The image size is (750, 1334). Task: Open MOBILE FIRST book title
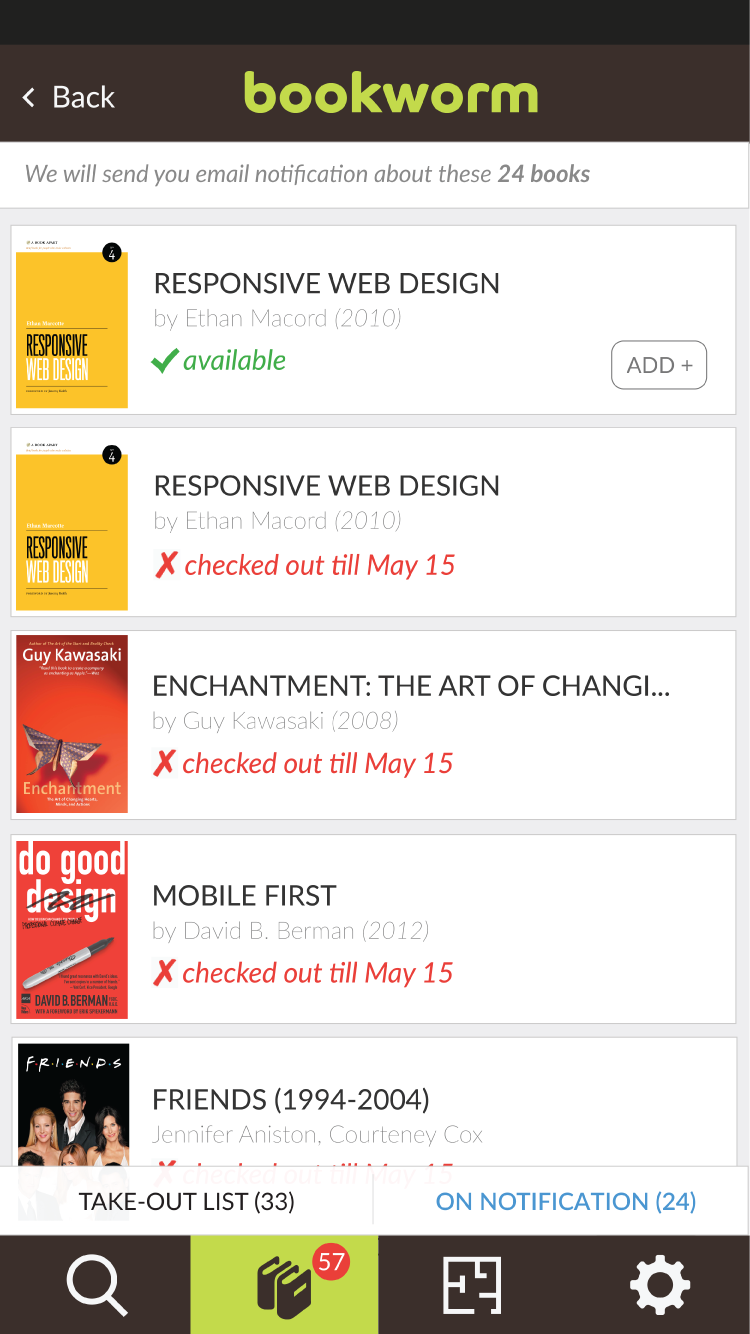pyautogui.click(x=244, y=896)
